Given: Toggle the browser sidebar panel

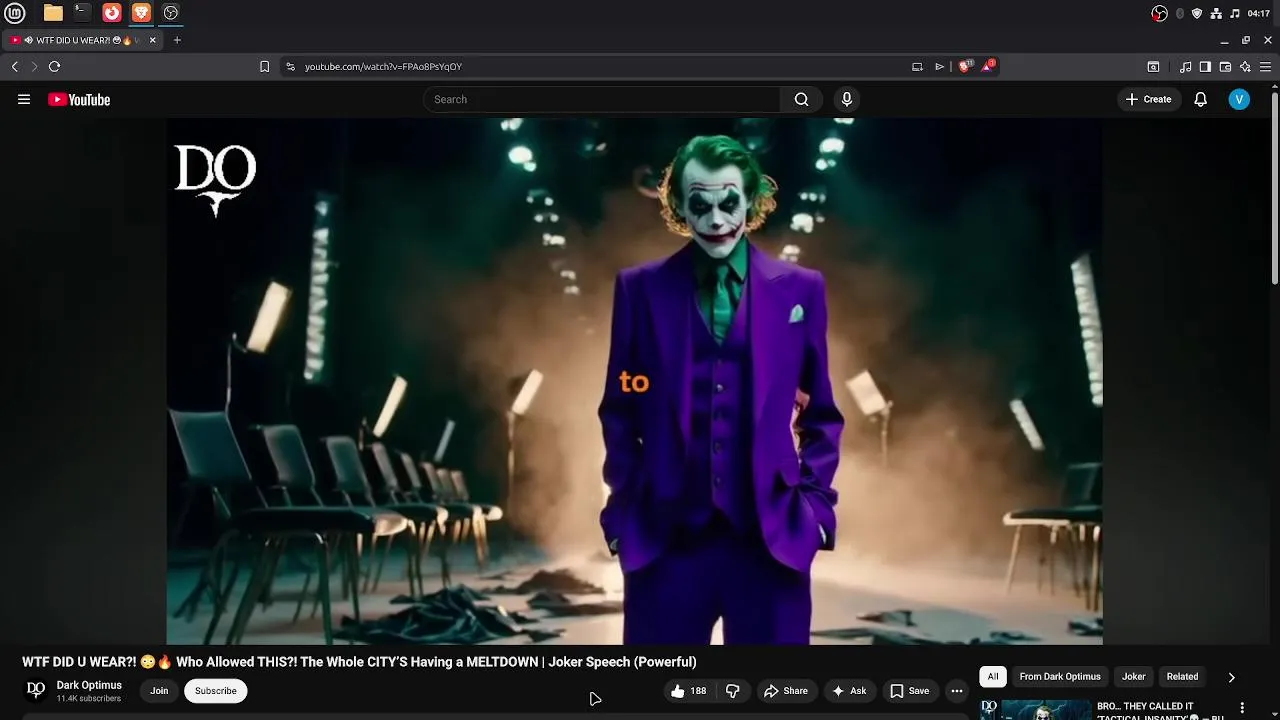Looking at the screenshot, I should [x=1205, y=67].
